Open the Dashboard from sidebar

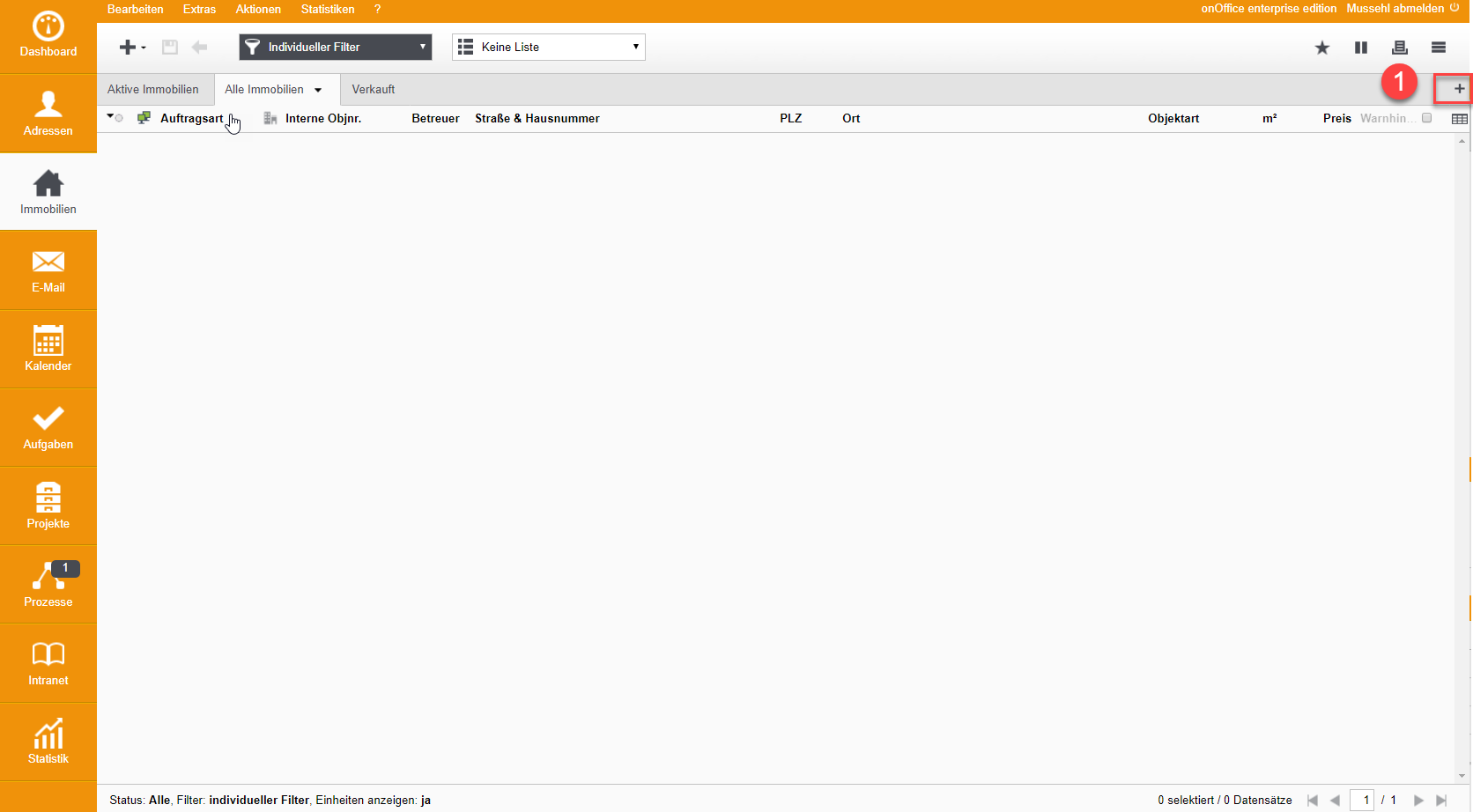48,36
